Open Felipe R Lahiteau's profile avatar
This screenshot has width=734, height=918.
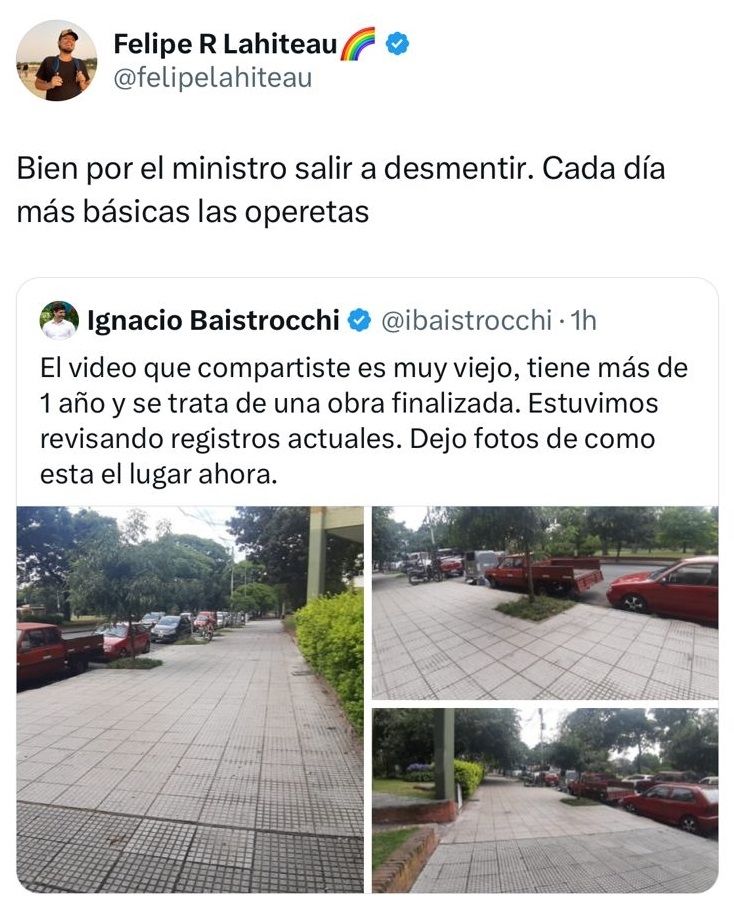[57, 60]
